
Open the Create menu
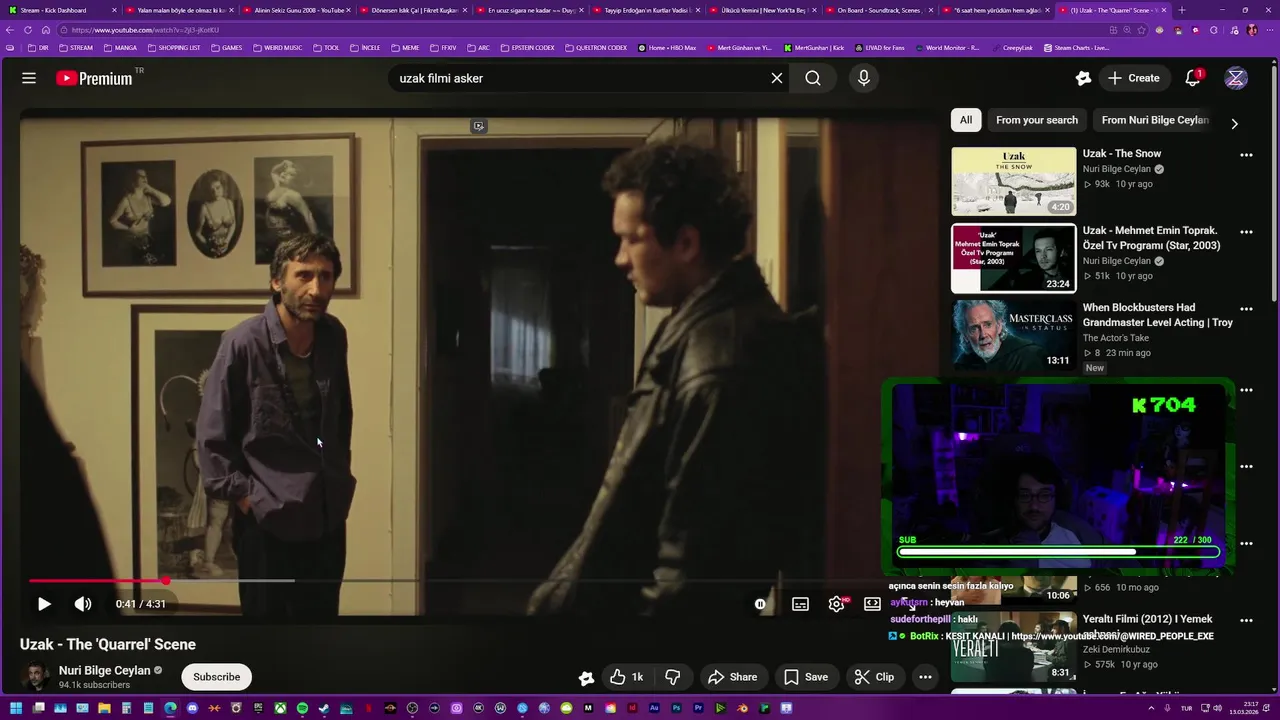click(1134, 78)
